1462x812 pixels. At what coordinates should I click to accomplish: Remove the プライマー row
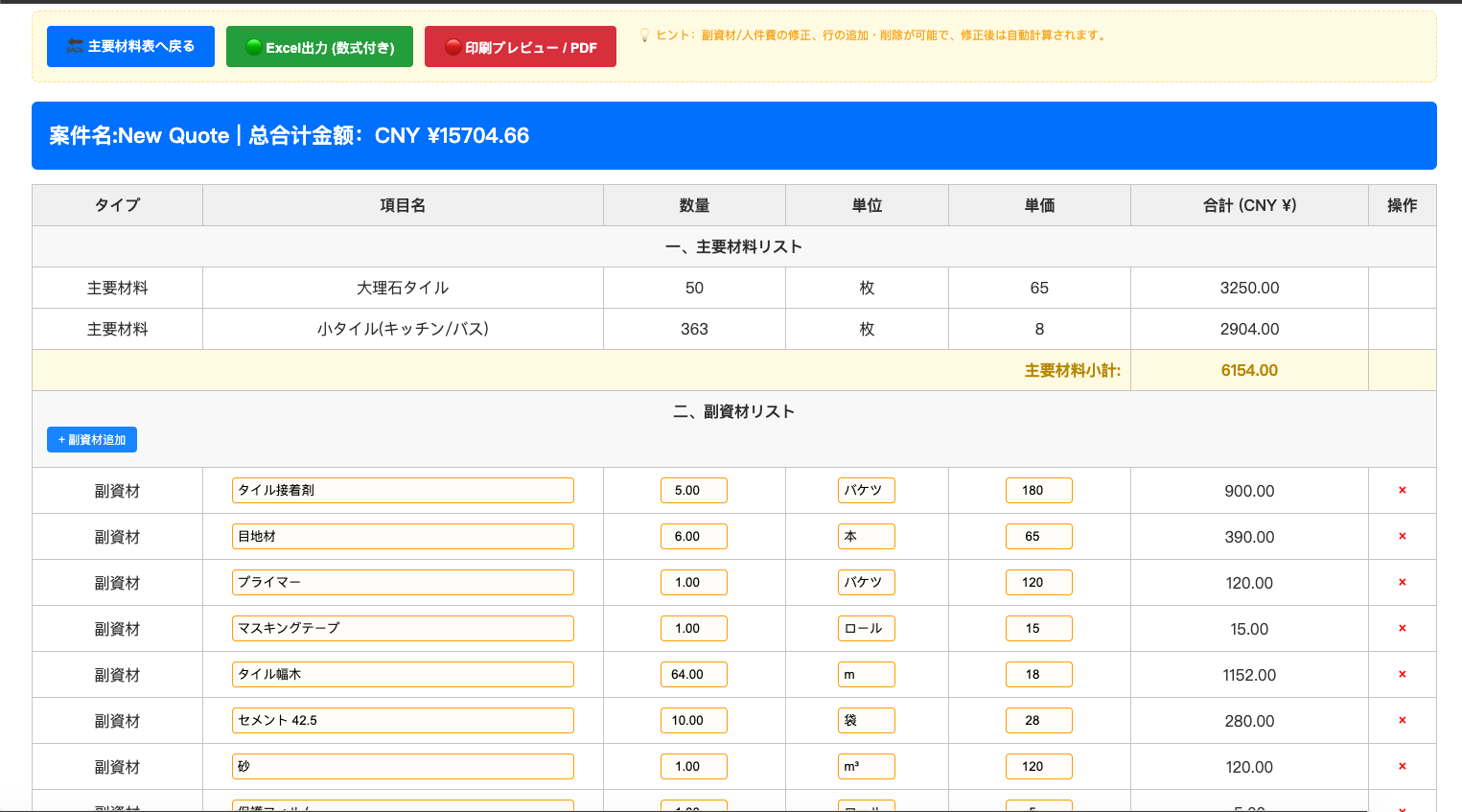click(1402, 582)
